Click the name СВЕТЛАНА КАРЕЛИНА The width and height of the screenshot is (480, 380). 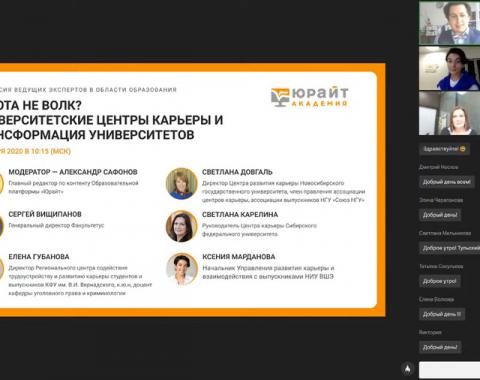click(x=240, y=214)
